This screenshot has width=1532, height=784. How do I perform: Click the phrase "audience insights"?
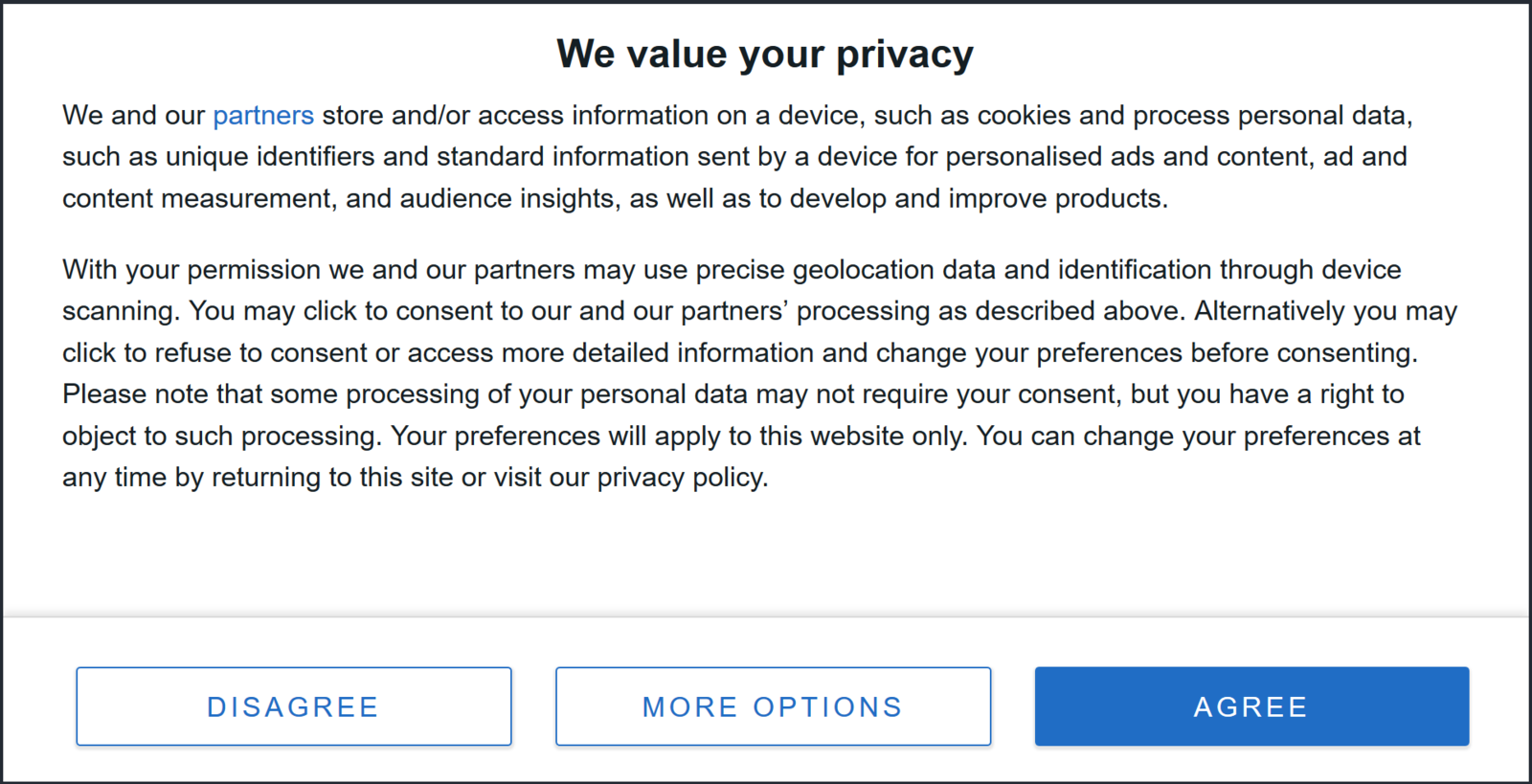[509, 199]
